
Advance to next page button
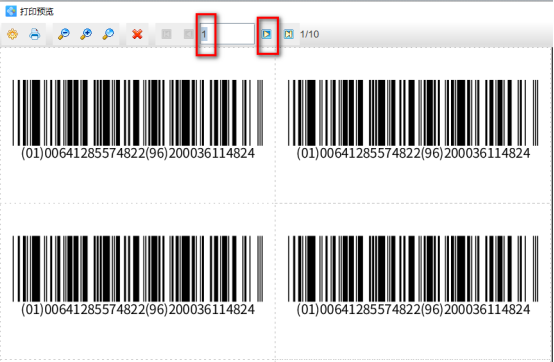point(266,34)
